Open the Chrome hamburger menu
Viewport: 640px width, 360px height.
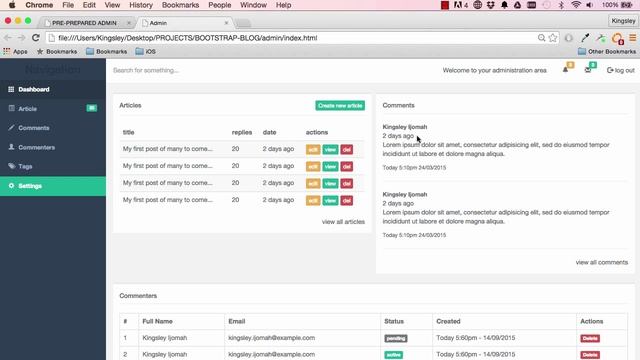(633, 38)
